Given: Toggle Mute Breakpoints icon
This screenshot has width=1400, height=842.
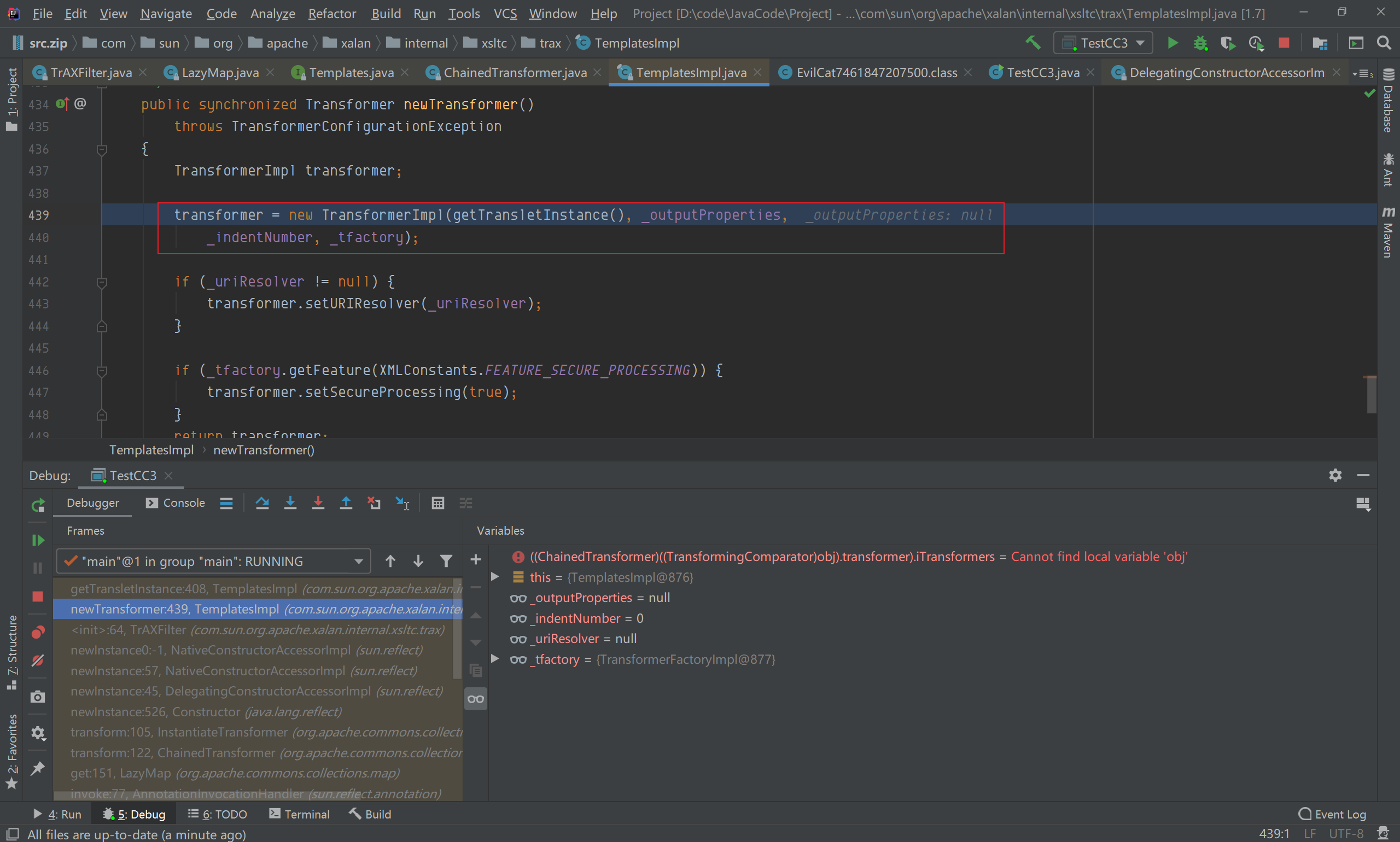Looking at the screenshot, I should [38, 660].
